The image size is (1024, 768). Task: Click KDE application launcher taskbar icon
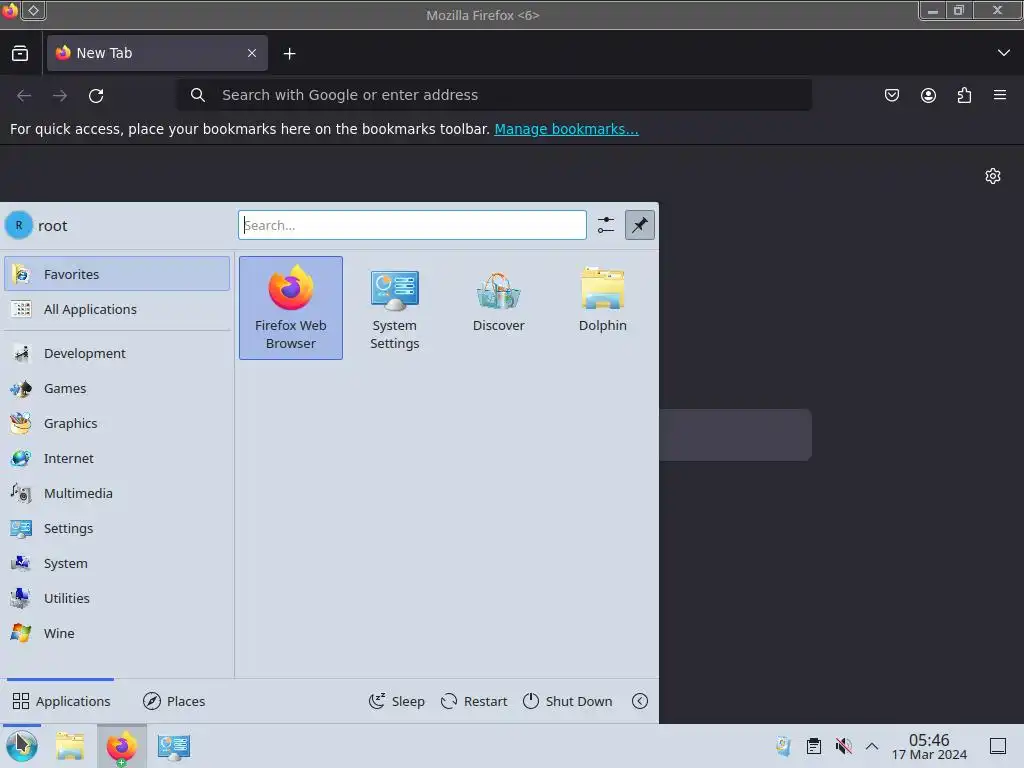[x=22, y=746]
